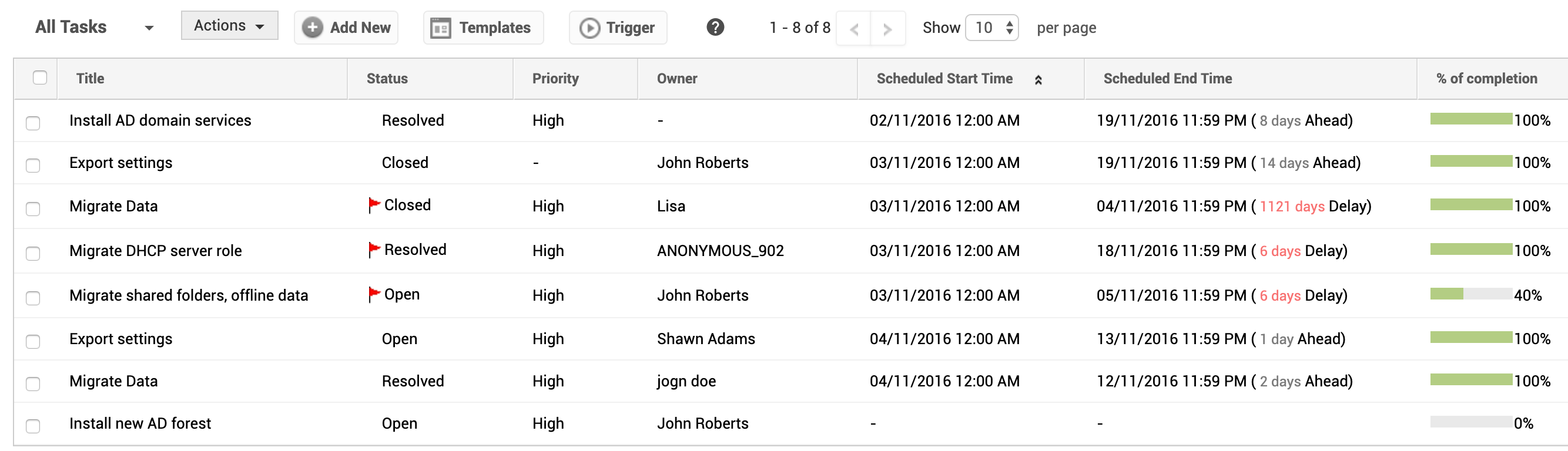Click the plus icon on Add New
This screenshot has width=1568, height=451.
pyautogui.click(x=312, y=28)
